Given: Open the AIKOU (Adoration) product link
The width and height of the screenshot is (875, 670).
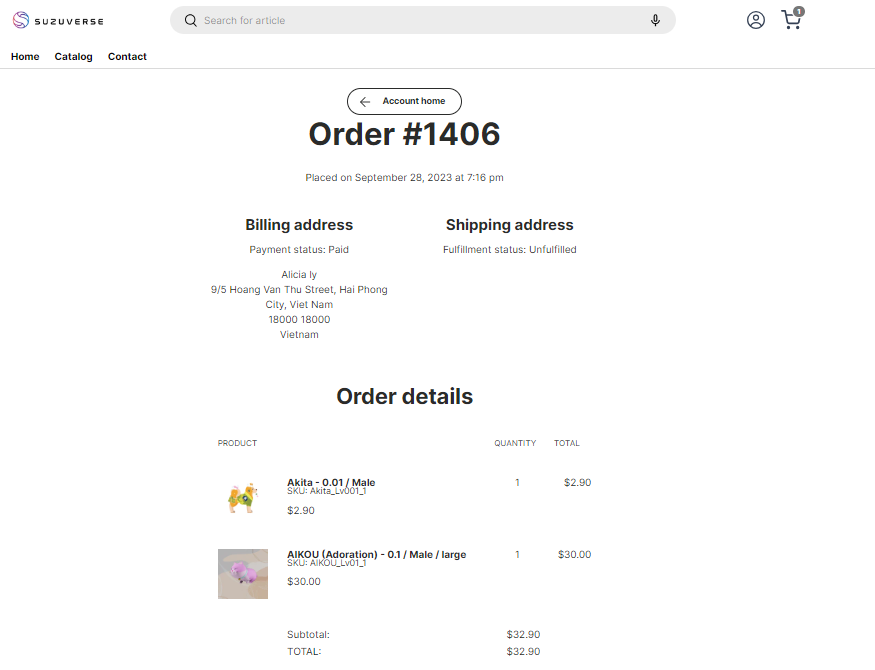Looking at the screenshot, I should click(377, 554).
